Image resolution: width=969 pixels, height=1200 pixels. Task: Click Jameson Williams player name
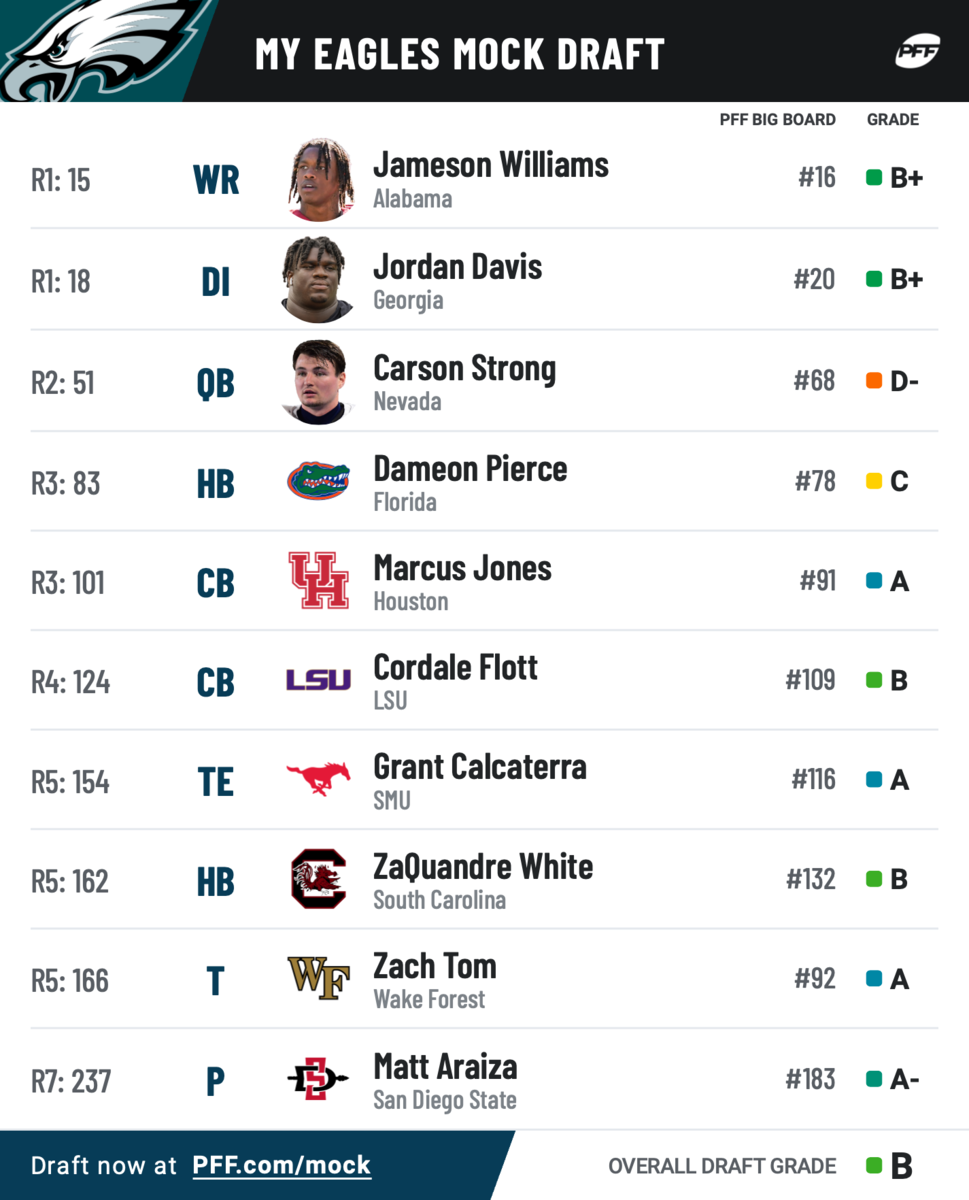(490, 165)
